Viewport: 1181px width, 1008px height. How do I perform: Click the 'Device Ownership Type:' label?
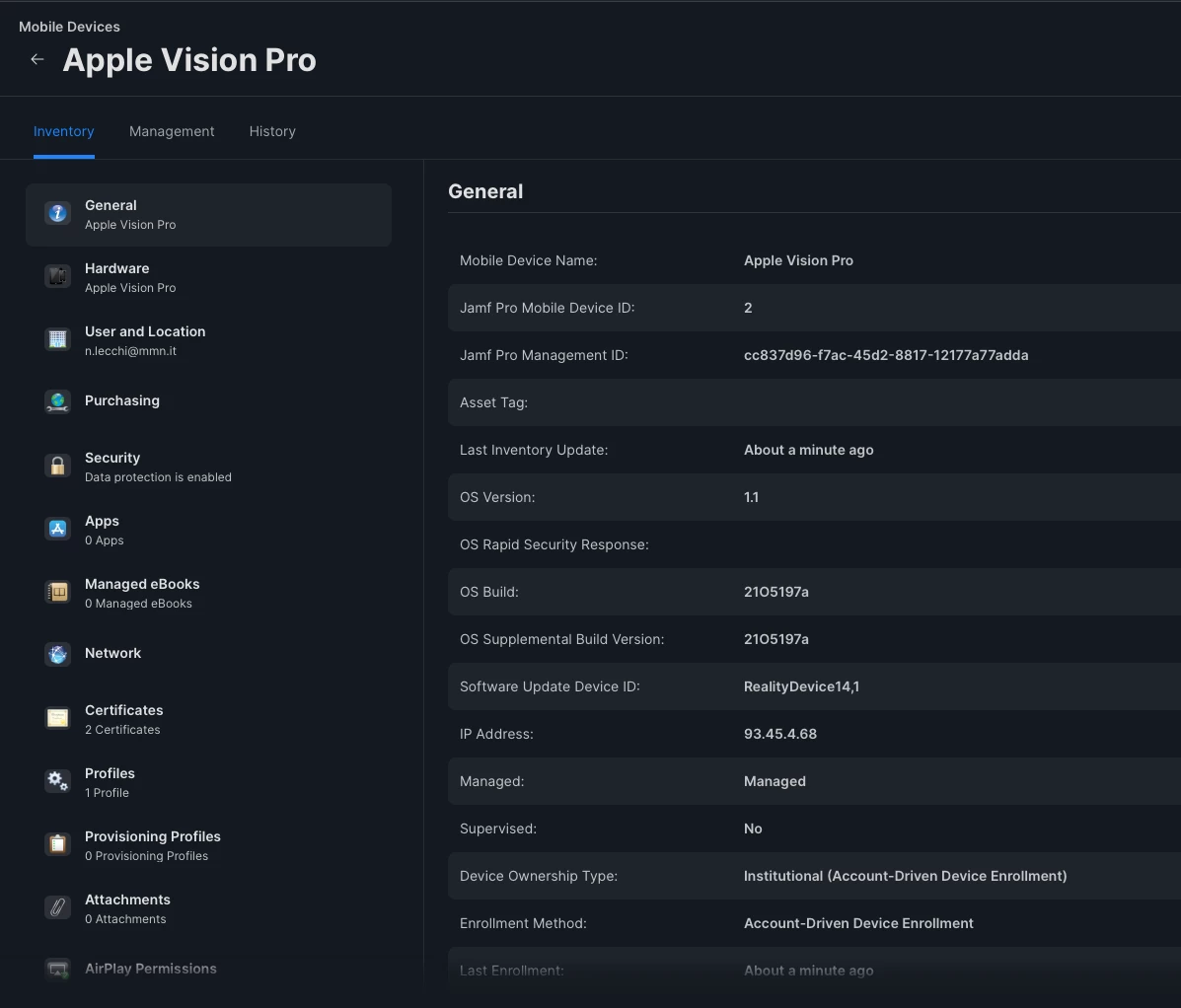[x=538, y=876]
